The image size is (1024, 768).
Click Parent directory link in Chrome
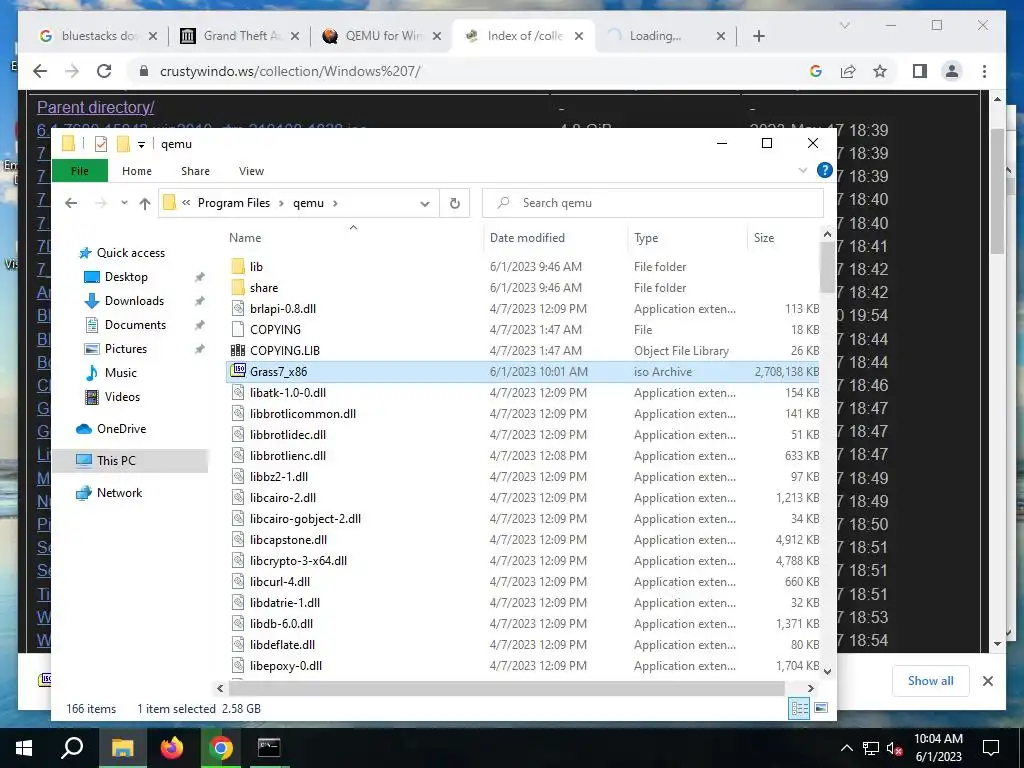(x=95, y=107)
